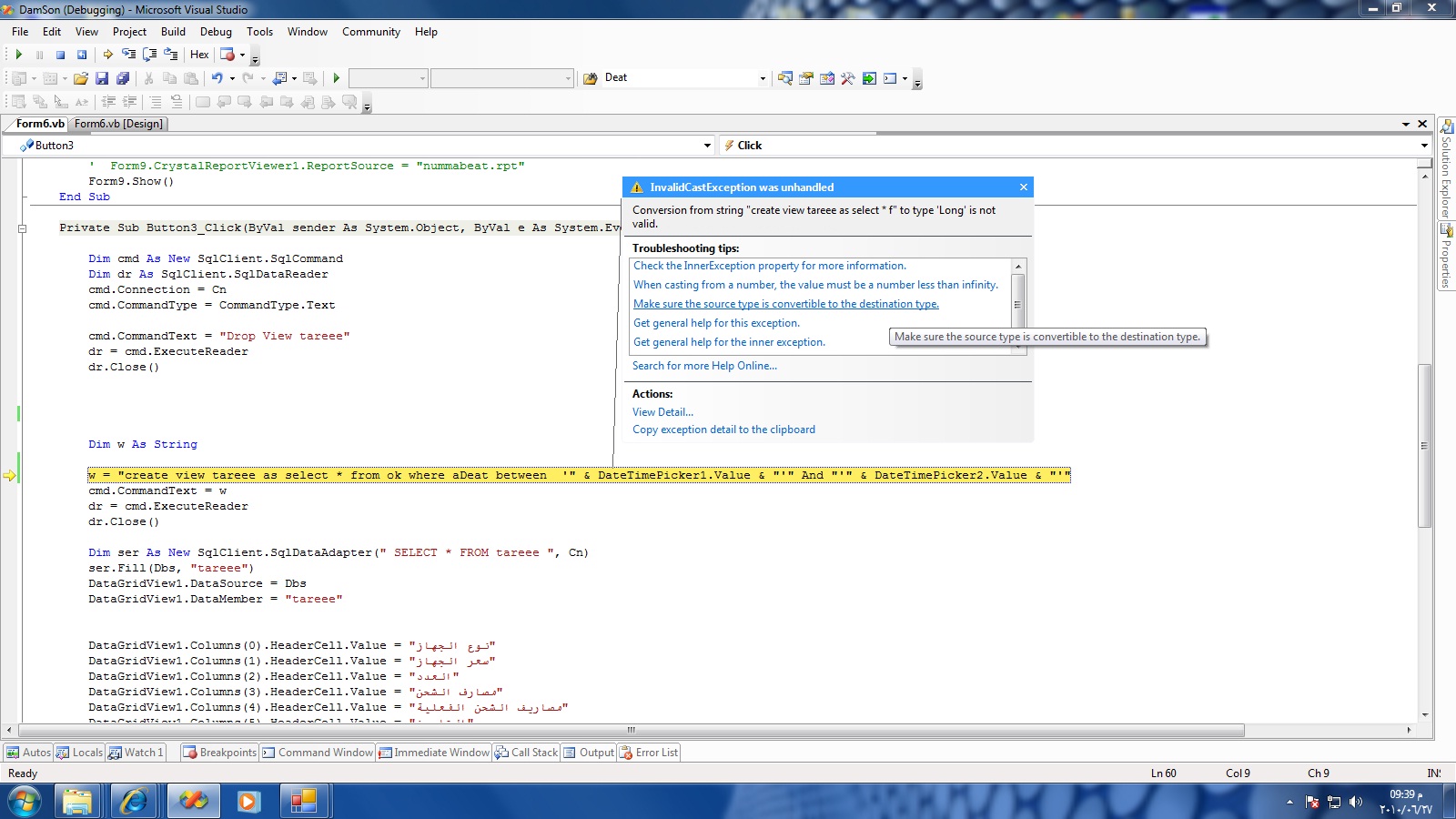Click the Undo arrow icon
The height and width of the screenshot is (819, 1456).
pyautogui.click(x=217, y=78)
